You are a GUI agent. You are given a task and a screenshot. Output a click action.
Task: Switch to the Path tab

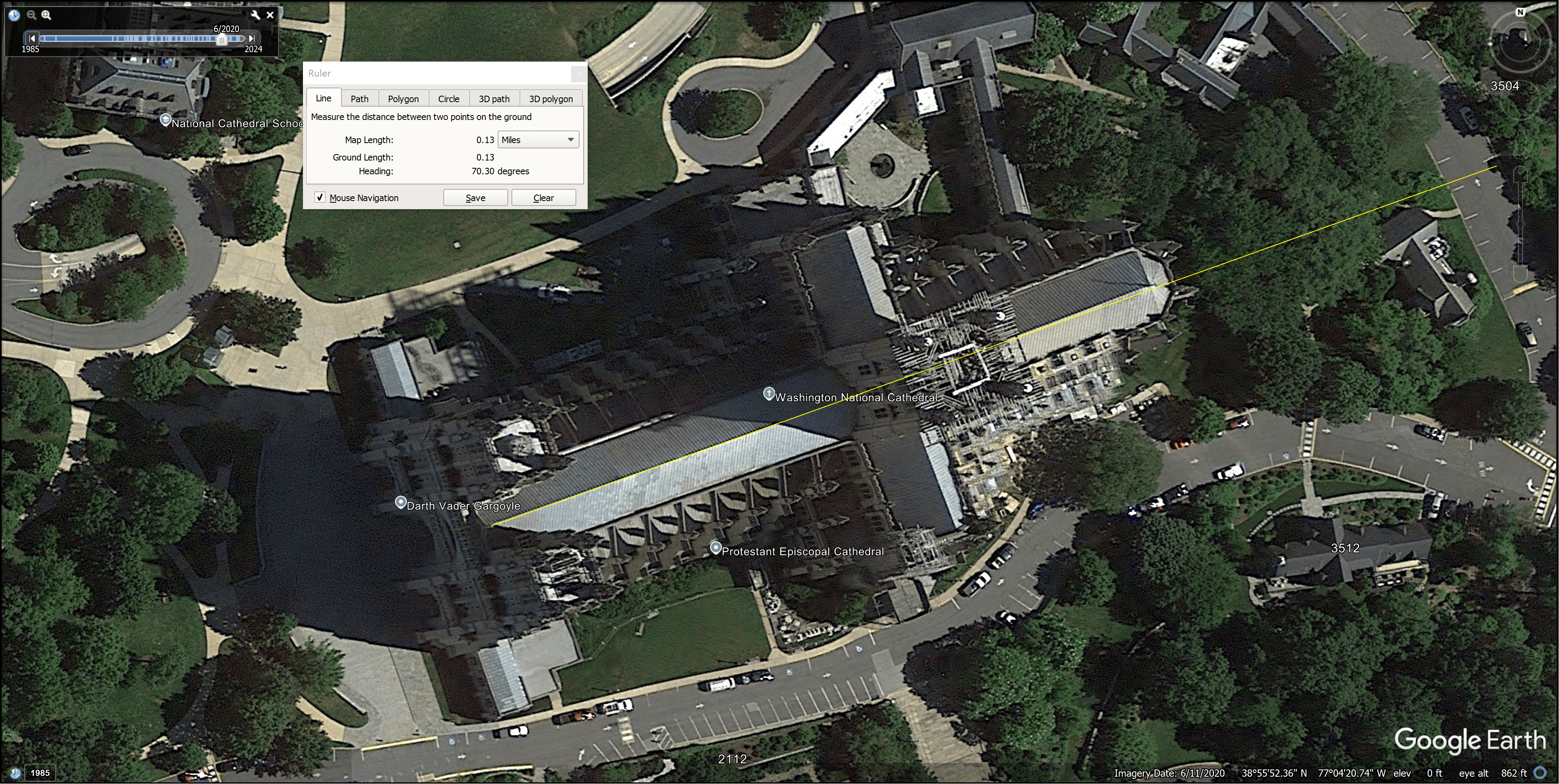359,99
